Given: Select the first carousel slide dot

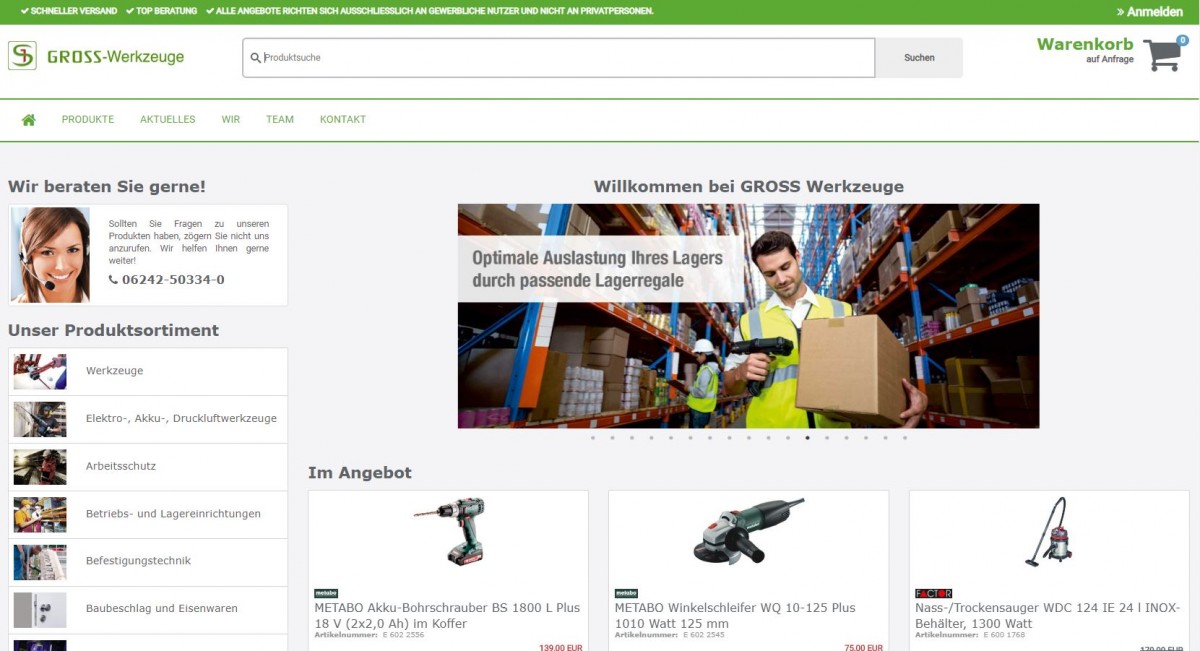Looking at the screenshot, I should [593, 438].
